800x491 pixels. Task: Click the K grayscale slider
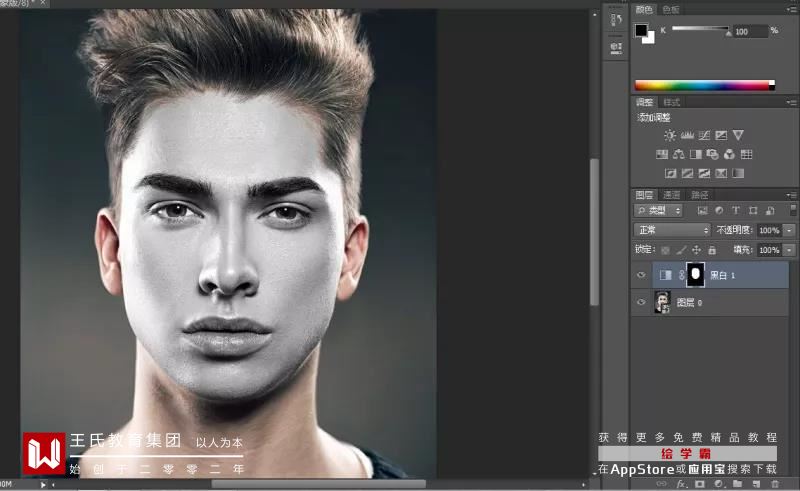[701, 29]
